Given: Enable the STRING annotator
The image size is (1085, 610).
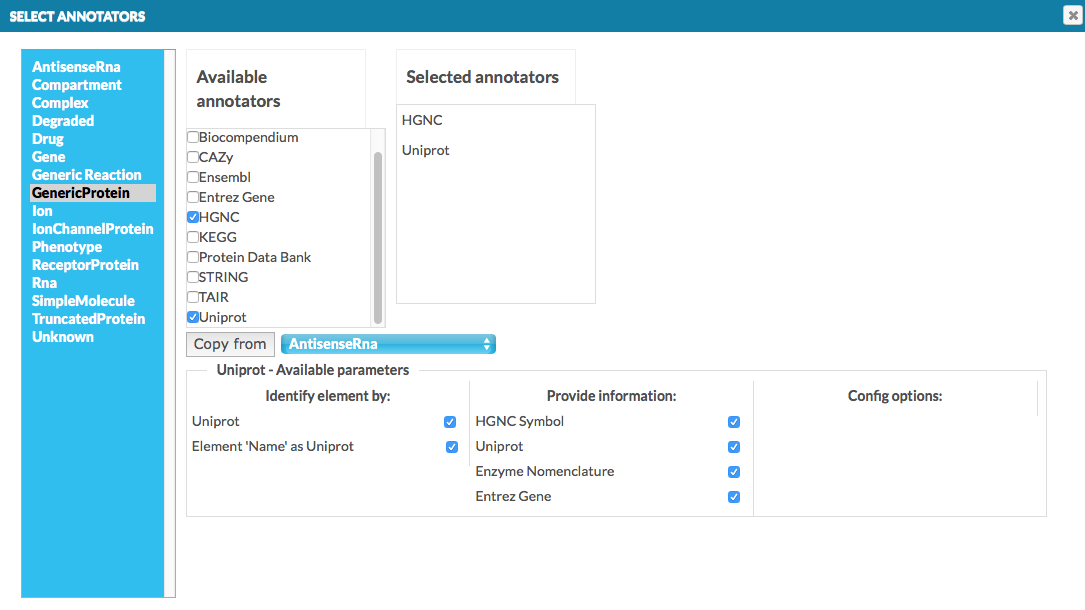Looking at the screenshot, I should 192,277.
